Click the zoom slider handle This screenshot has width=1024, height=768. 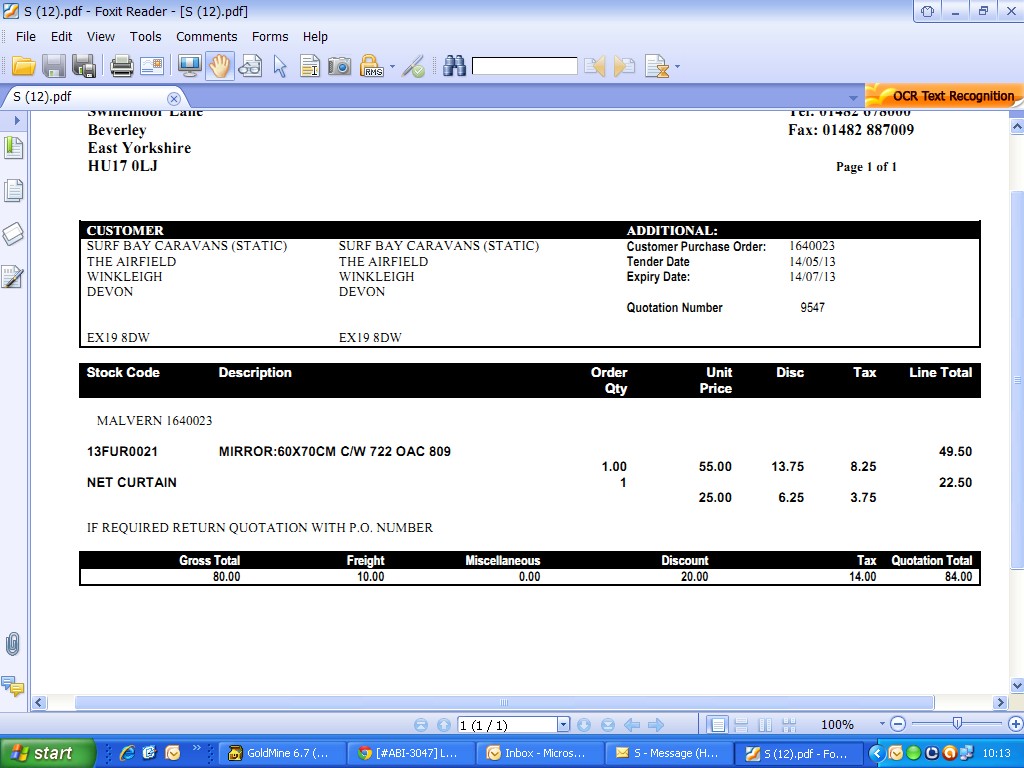tap(957, 724)
